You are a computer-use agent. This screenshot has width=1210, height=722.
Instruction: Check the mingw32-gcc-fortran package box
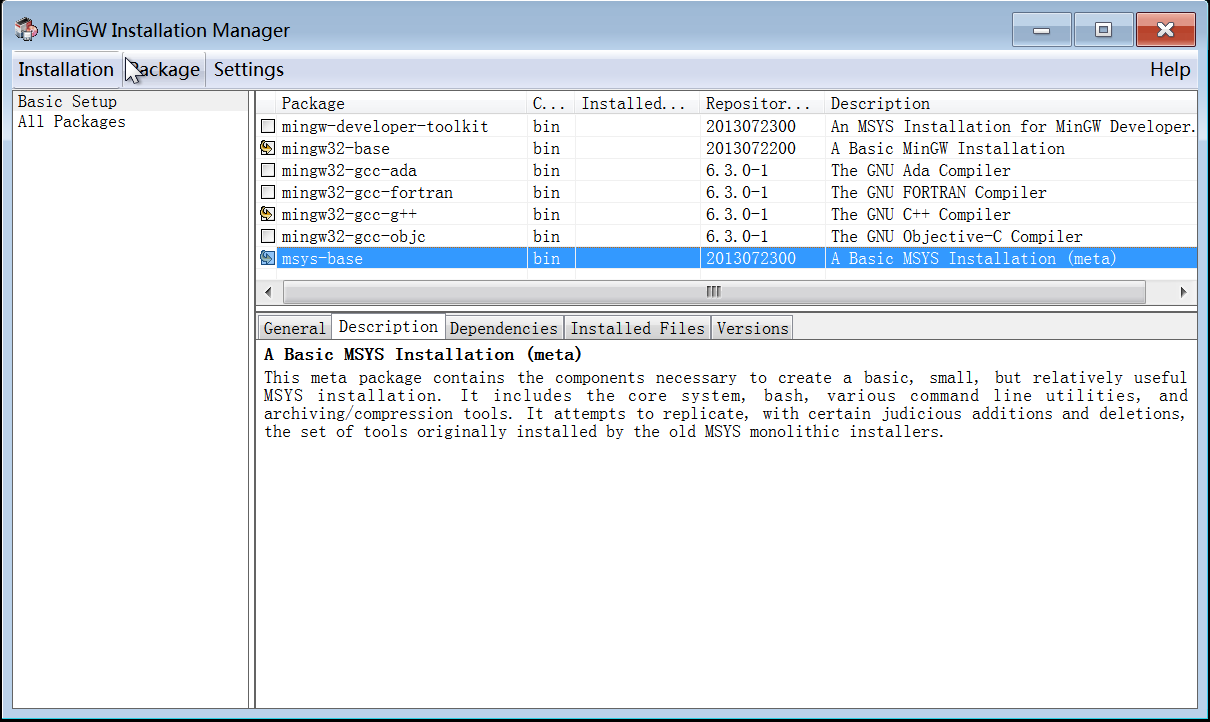pos(267,192)
